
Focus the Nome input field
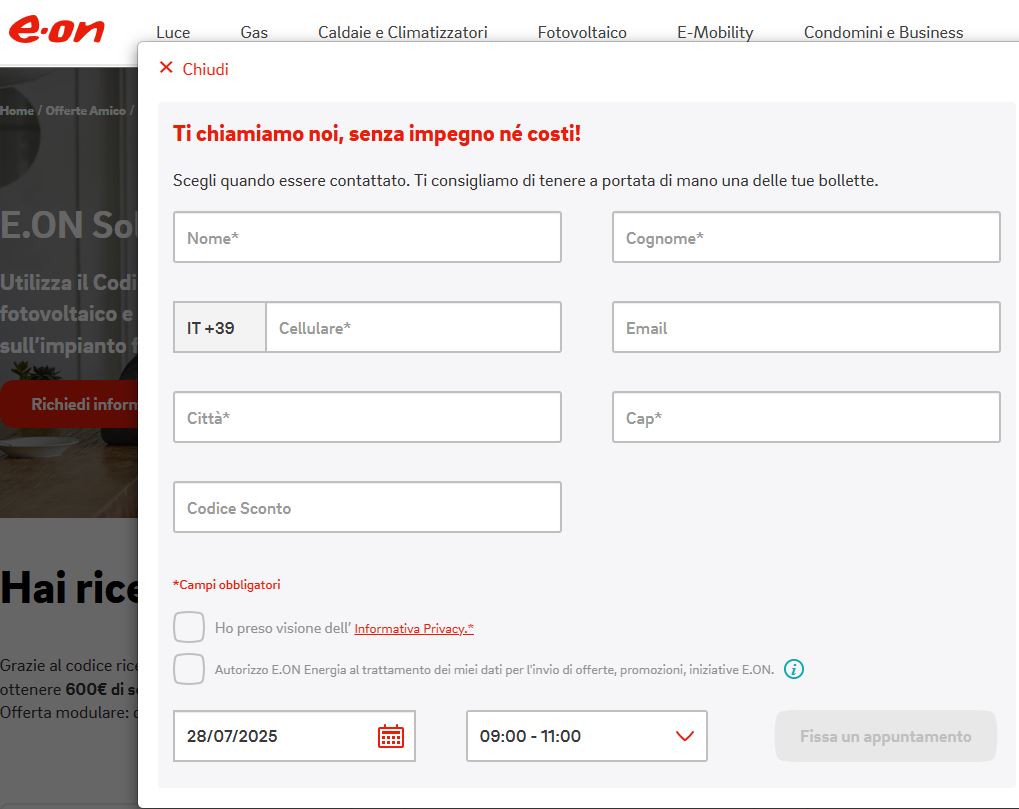[x=367, y=237]
